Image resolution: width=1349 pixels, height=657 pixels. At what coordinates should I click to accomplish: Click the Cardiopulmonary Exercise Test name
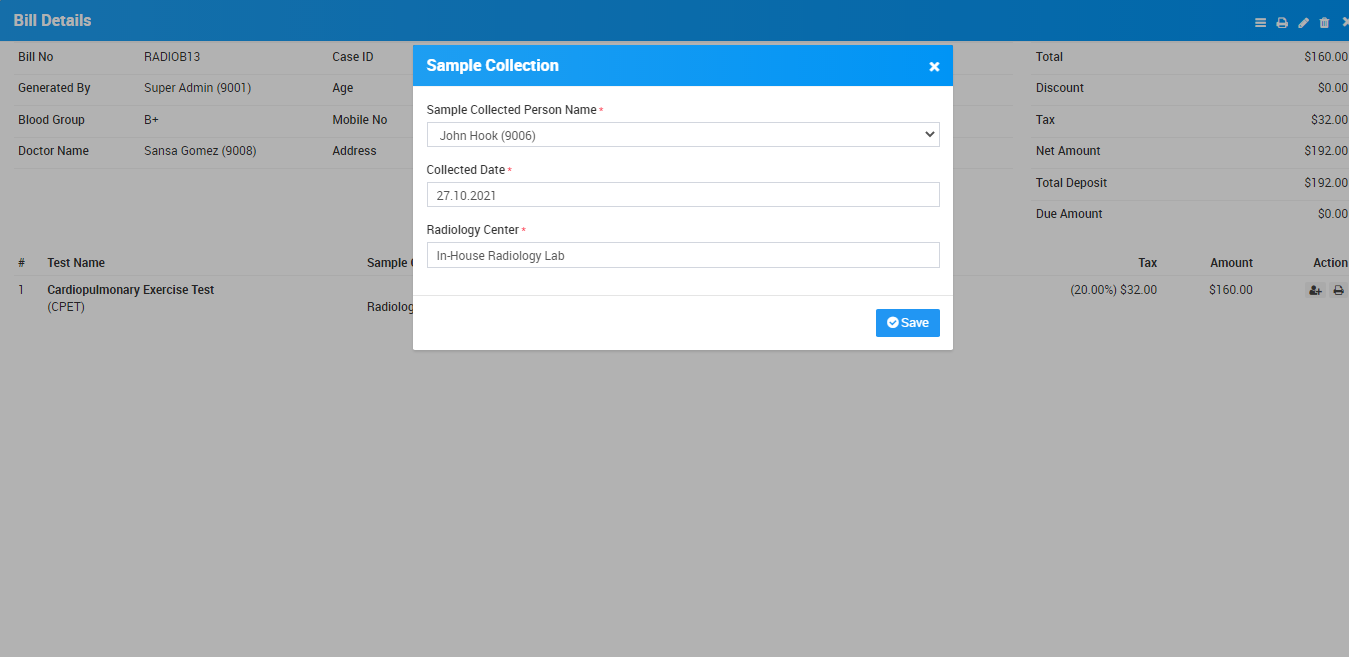[x=130, y=290]
